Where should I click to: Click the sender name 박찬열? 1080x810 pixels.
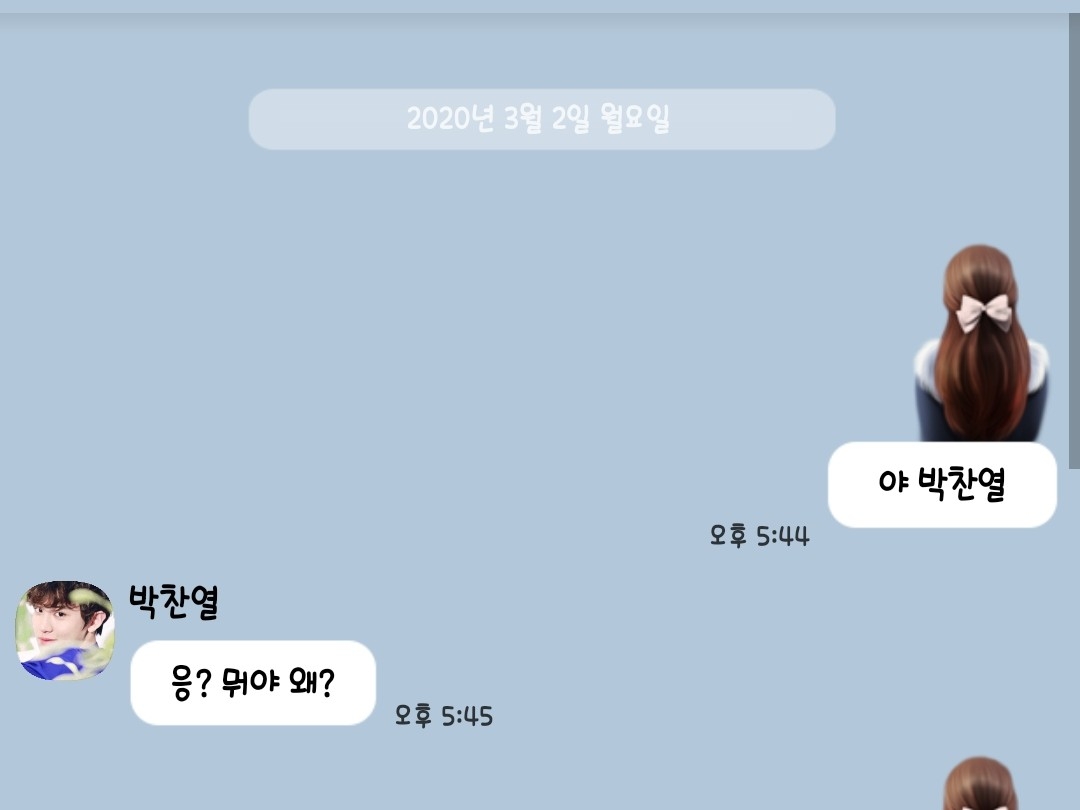(174, 602)
